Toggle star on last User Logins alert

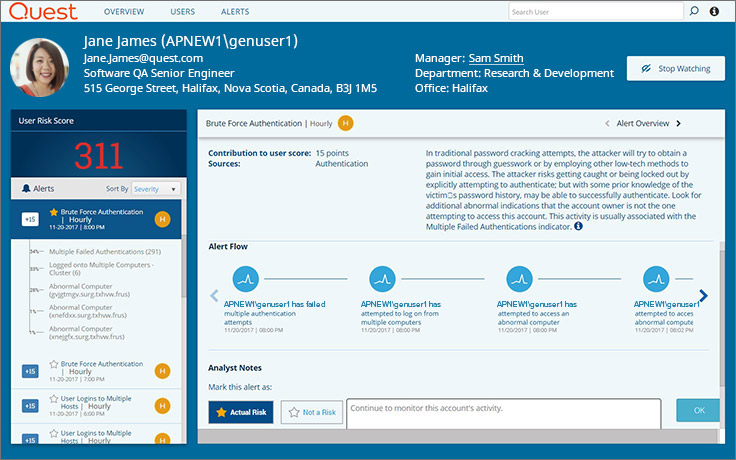(x=54, y=433)
